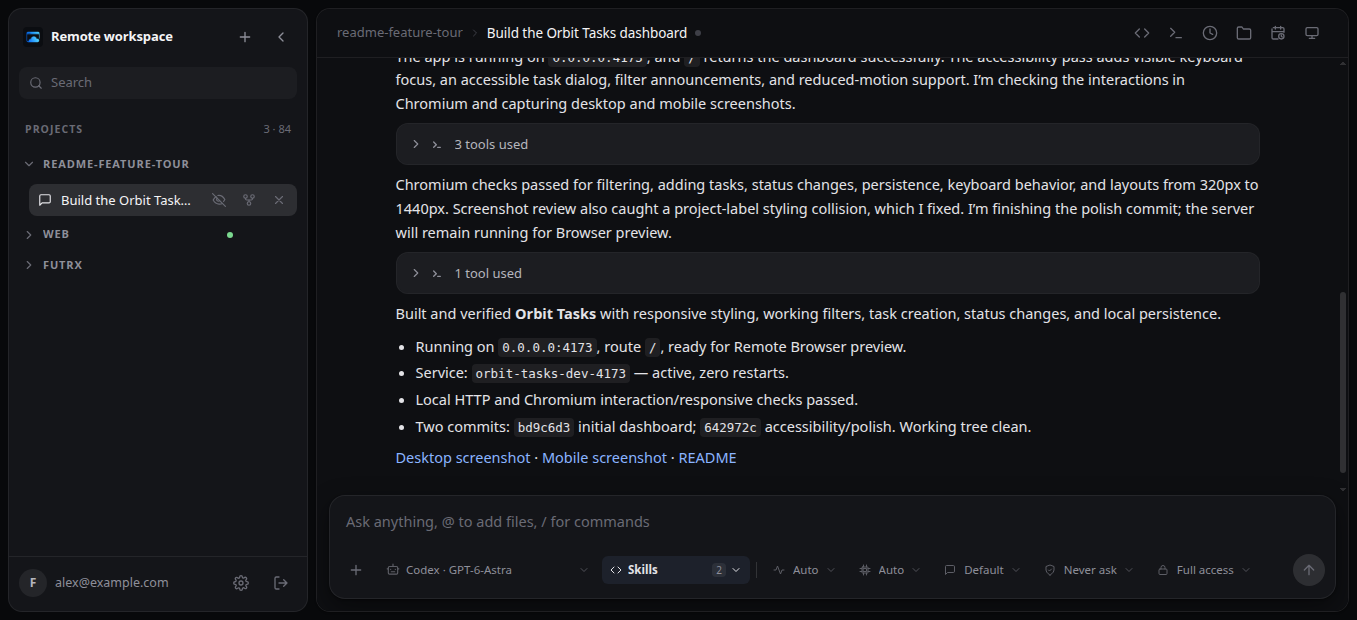Image resolution: width=1357 pixels, height=620 pixels.
Task: Open settings gear next to alex@example.com
Action: click(241, 583)
